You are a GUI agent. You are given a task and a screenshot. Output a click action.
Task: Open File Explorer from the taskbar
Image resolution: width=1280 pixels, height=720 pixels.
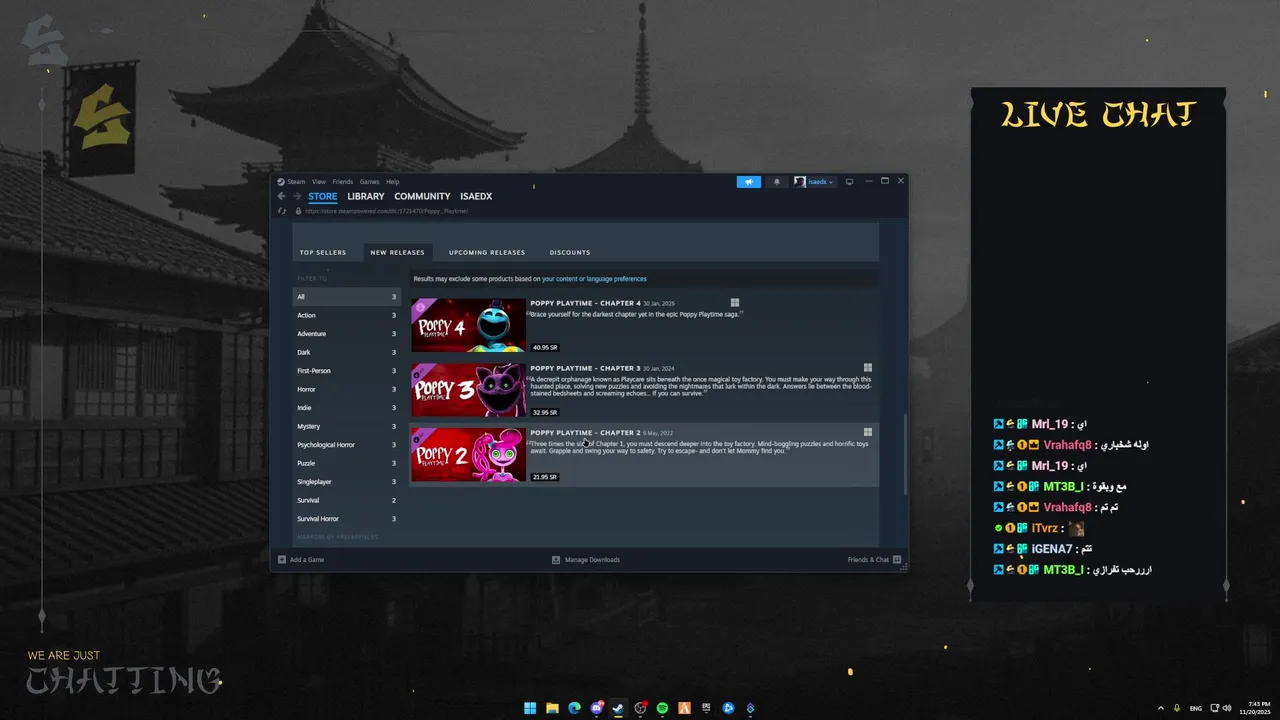pos(552,708)
